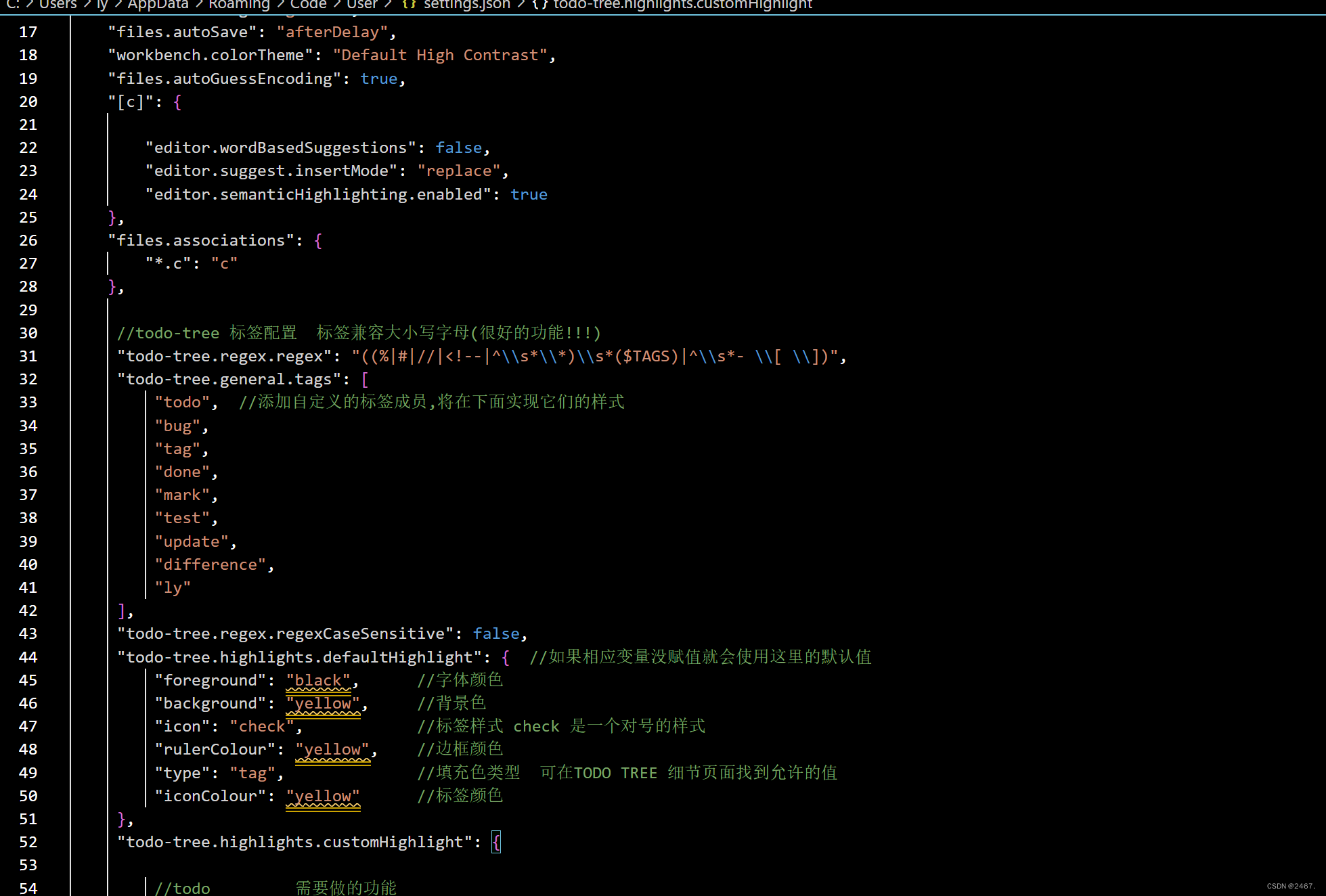Click the false value of editor.wordBasedSuggestions

point(458,148)
